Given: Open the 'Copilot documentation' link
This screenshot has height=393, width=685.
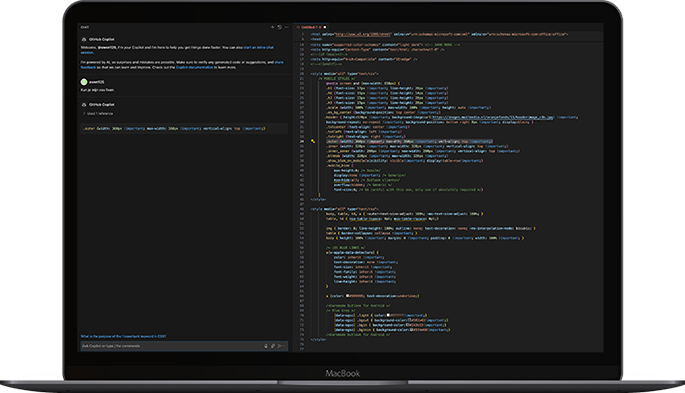Looking at the screenshot, I should (x=194, y=67).
